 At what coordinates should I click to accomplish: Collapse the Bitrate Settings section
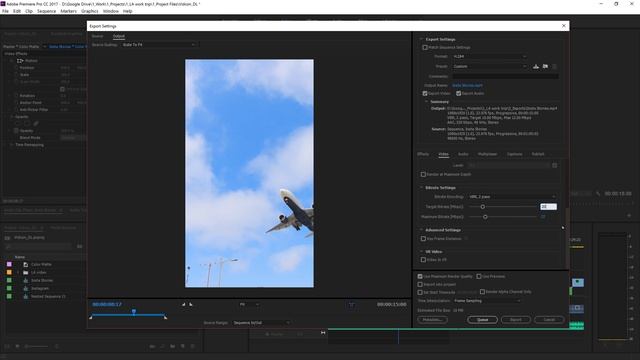point(421,188)
